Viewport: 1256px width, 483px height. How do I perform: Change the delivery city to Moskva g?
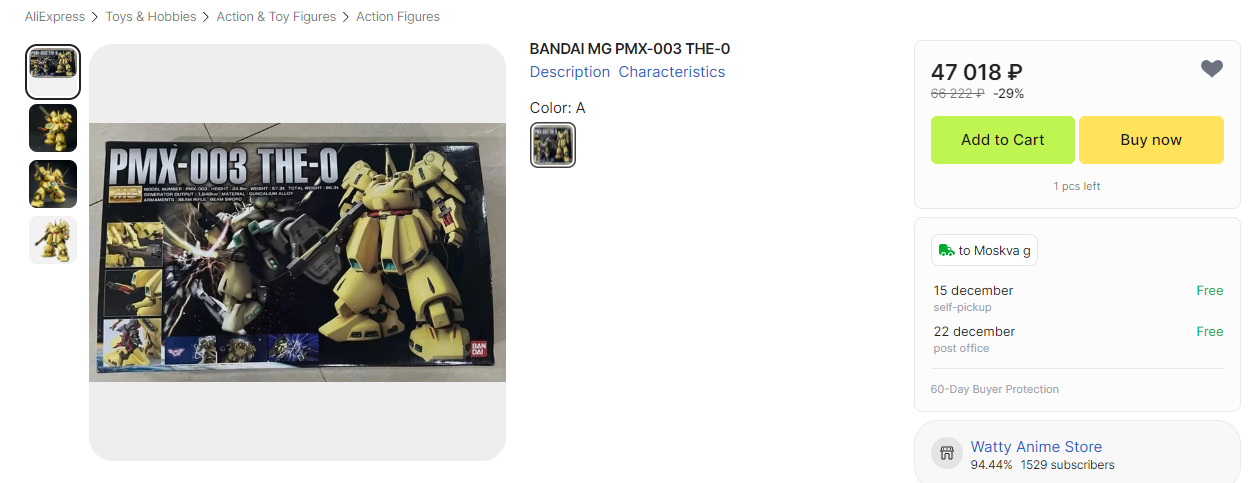click(x=984, y=250)
